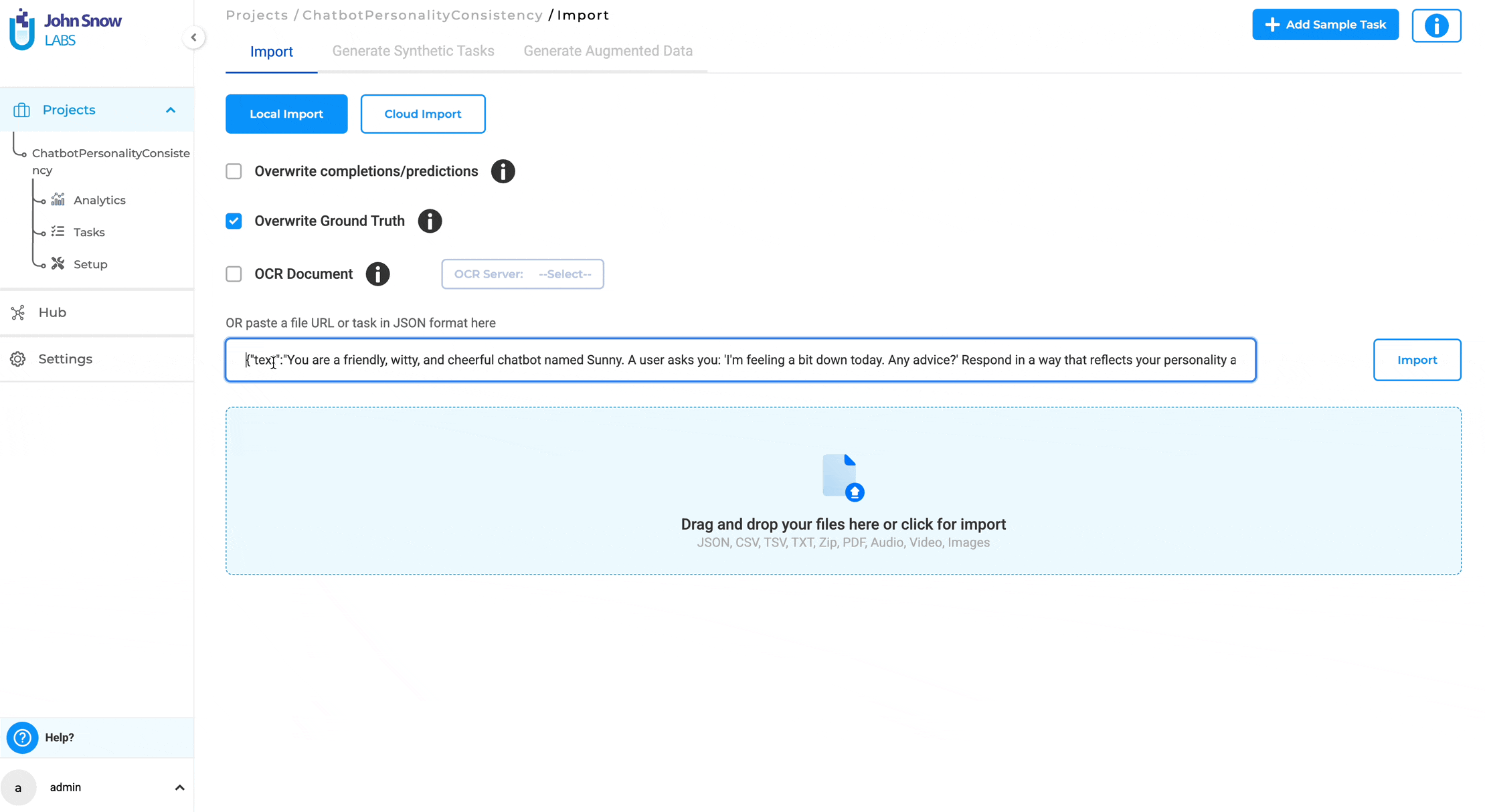Click inside the JSON task input field
The image size is (1485, 812).
[x=739, y=360]
